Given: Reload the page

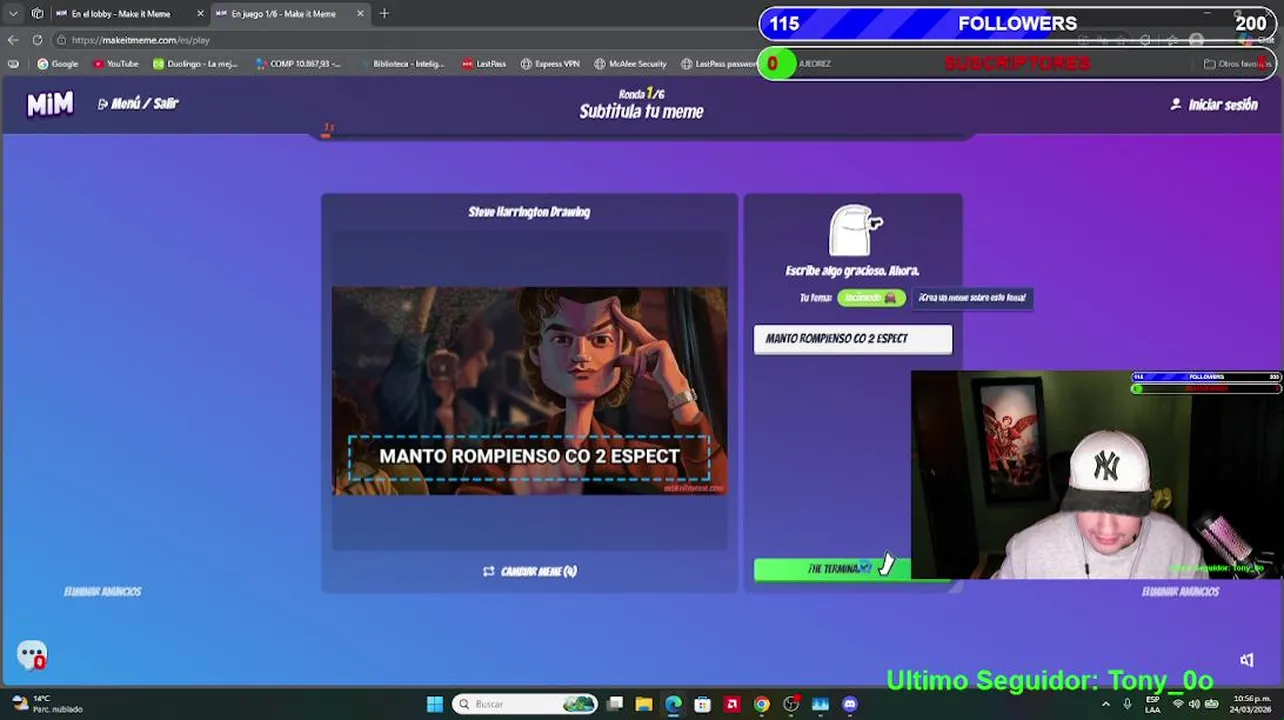Looking at the screenshot, I should coord(37,40).
